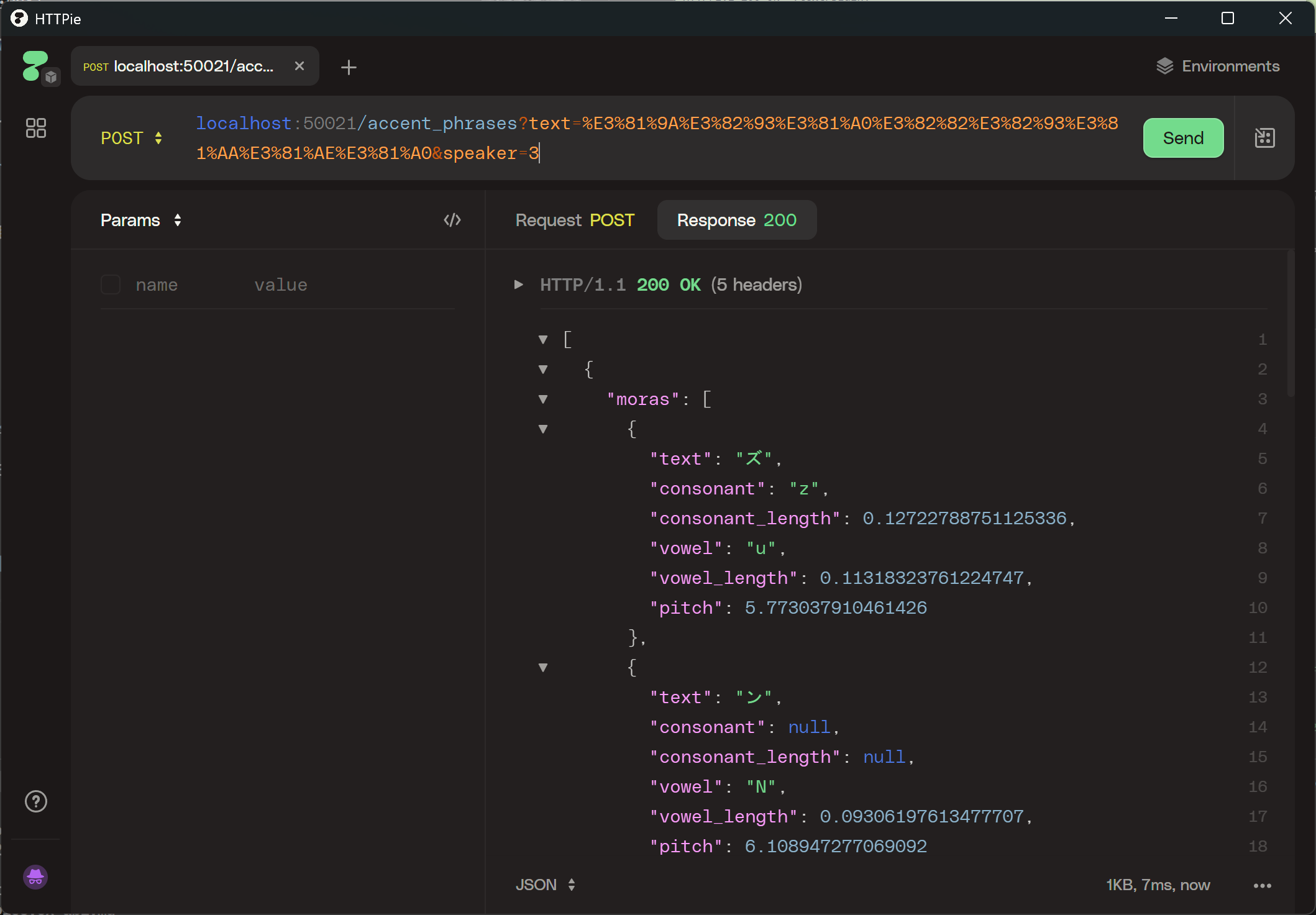This screenshot has width=1316, height=915.
Task: Close the localhost:50021 request tab
Action: 299,66
